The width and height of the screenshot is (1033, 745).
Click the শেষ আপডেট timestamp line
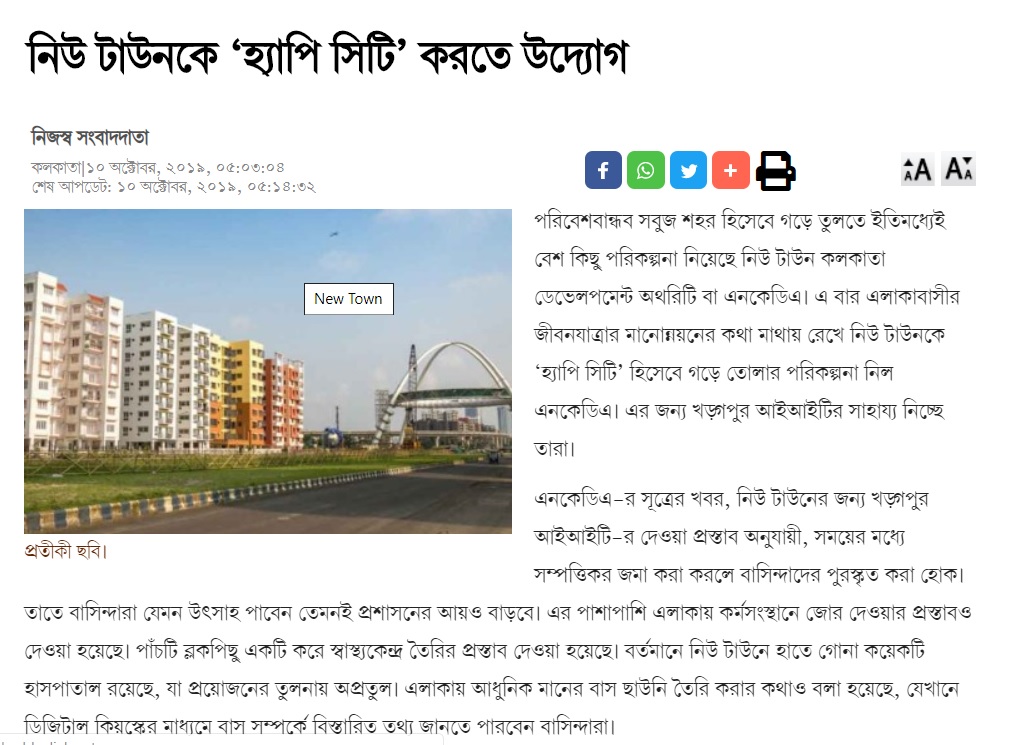coord(173,186)
